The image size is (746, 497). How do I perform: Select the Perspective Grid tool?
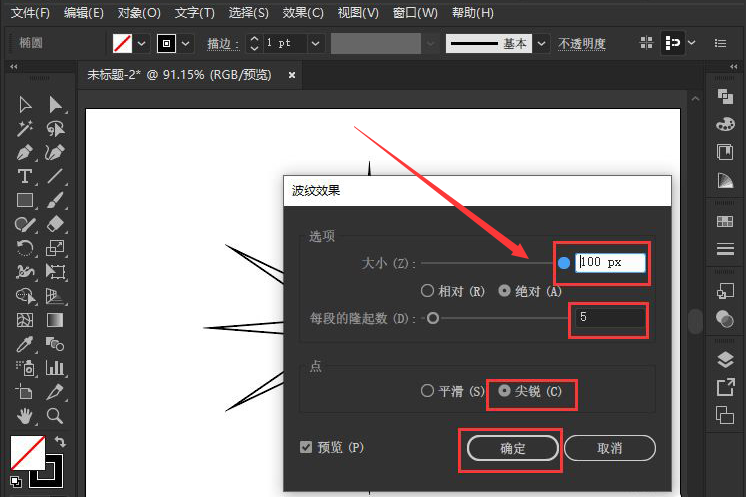point(55,296)
